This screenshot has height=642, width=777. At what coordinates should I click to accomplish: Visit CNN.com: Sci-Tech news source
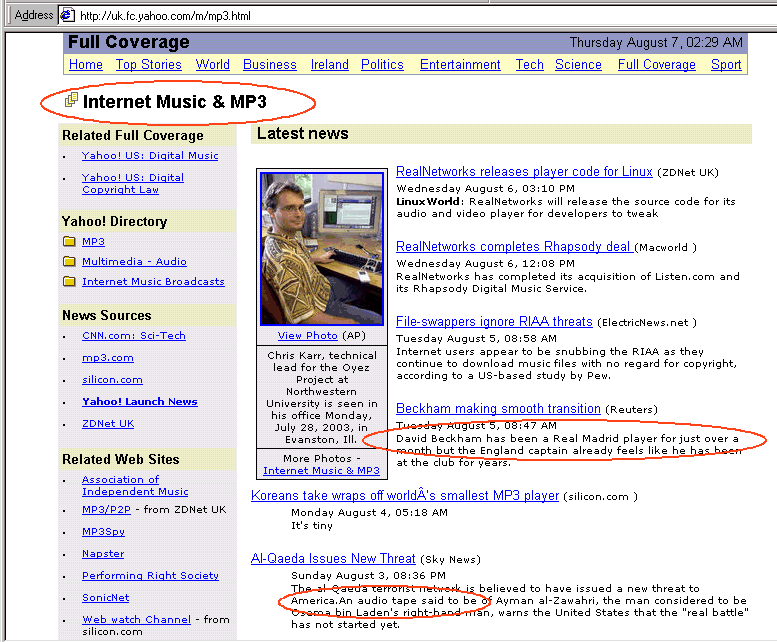click(134, 335)
